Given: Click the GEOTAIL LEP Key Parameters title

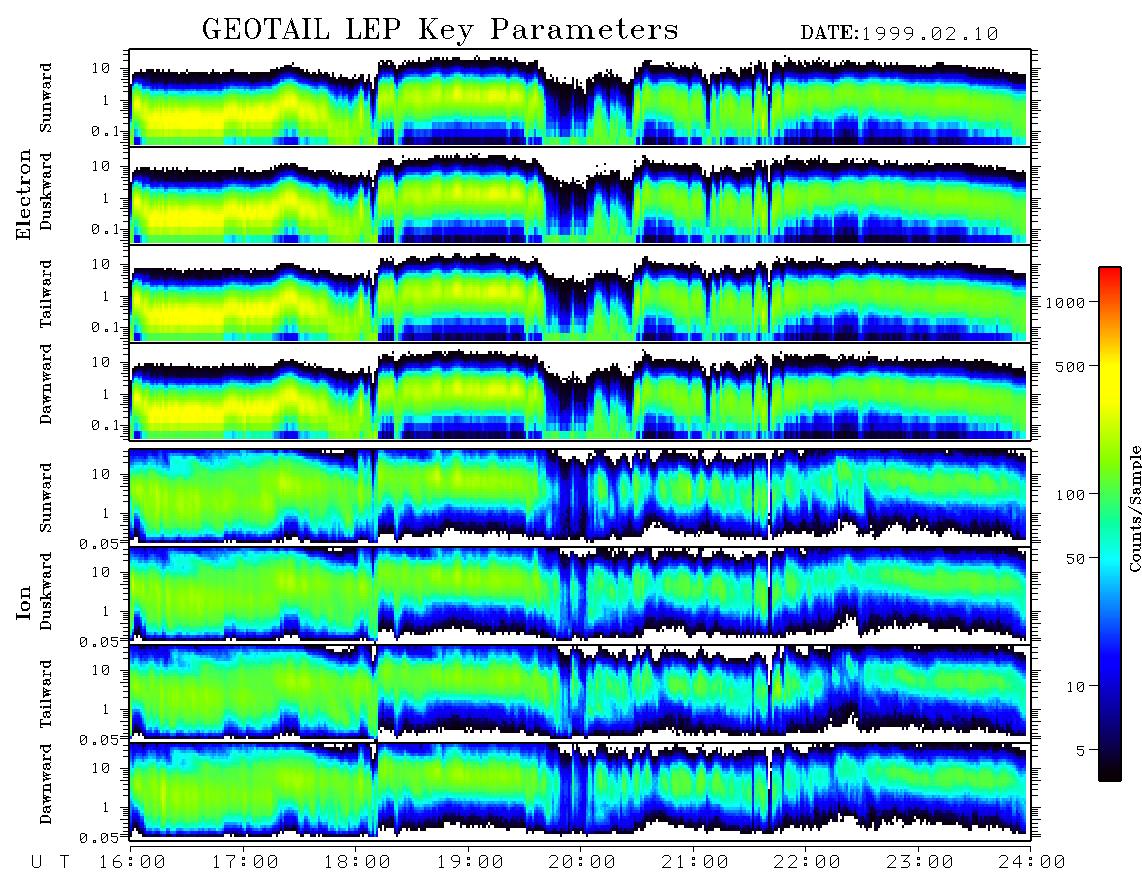Looking at the screenshot, I should click(x=440, y=30).
